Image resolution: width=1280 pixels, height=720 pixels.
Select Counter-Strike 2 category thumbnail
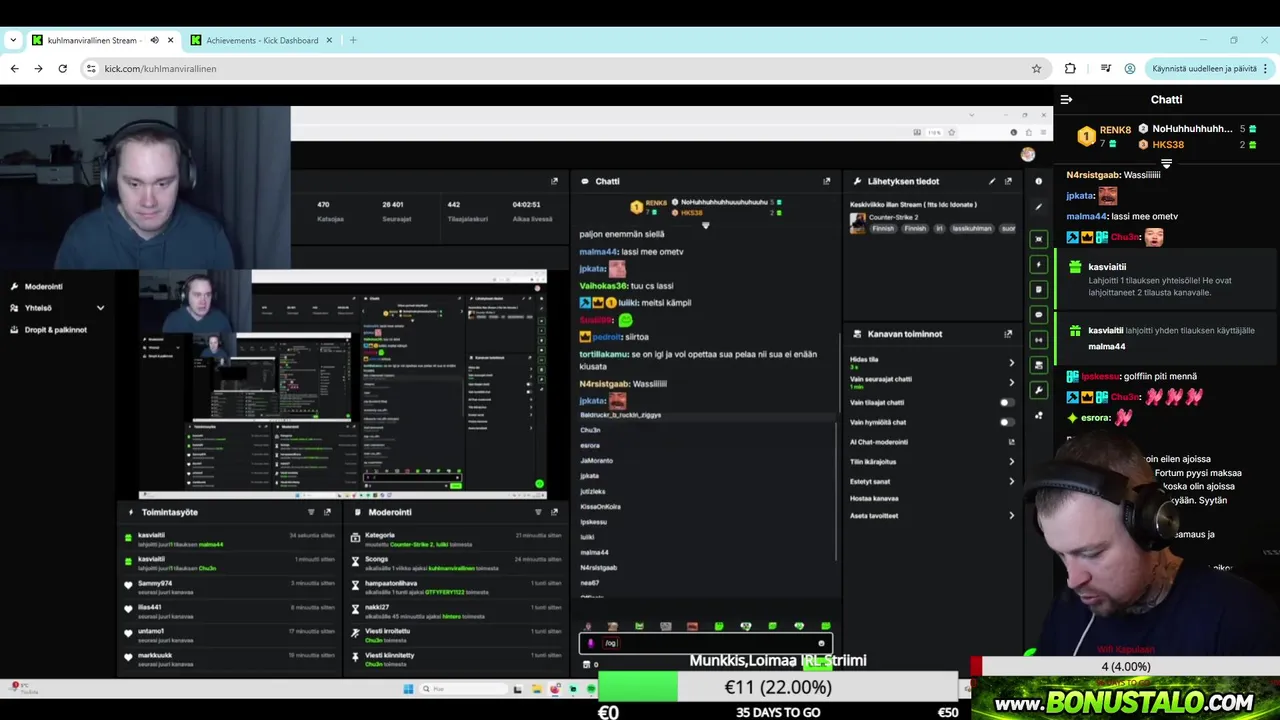click(x=857, y=223)
